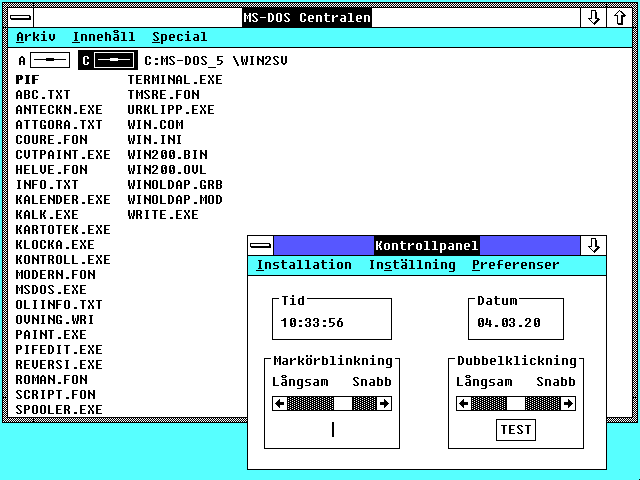Open the Special menu
This screenshot has width=640, height=480.
pyautogui.click(x=180, y=37)
